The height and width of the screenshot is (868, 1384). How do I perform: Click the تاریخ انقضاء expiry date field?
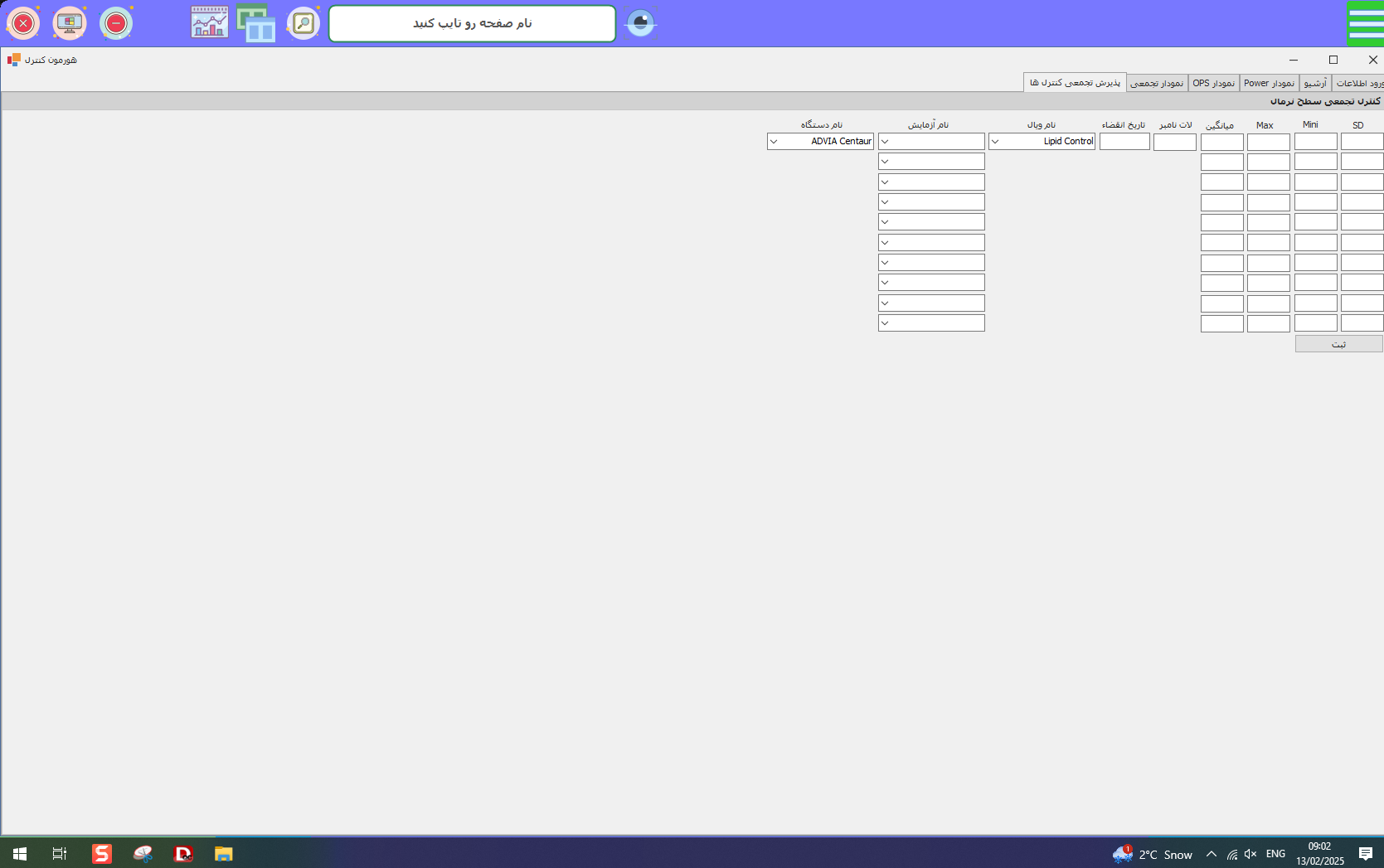point(1124,142)
